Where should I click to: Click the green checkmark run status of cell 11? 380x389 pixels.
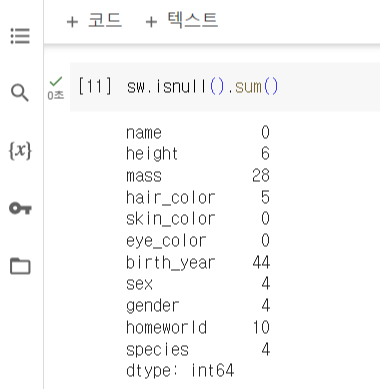(x=56, y=81)
